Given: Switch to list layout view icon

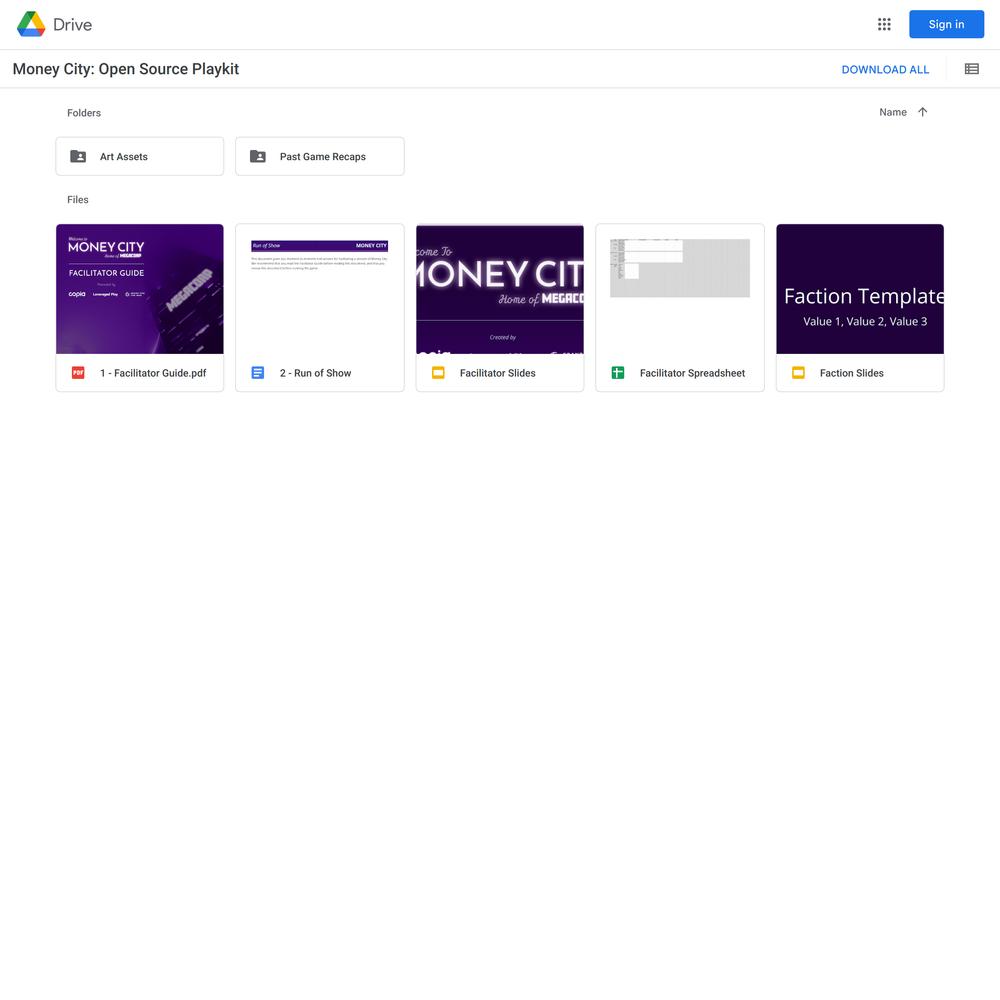Looking at the screenshot, I should 971,69.
